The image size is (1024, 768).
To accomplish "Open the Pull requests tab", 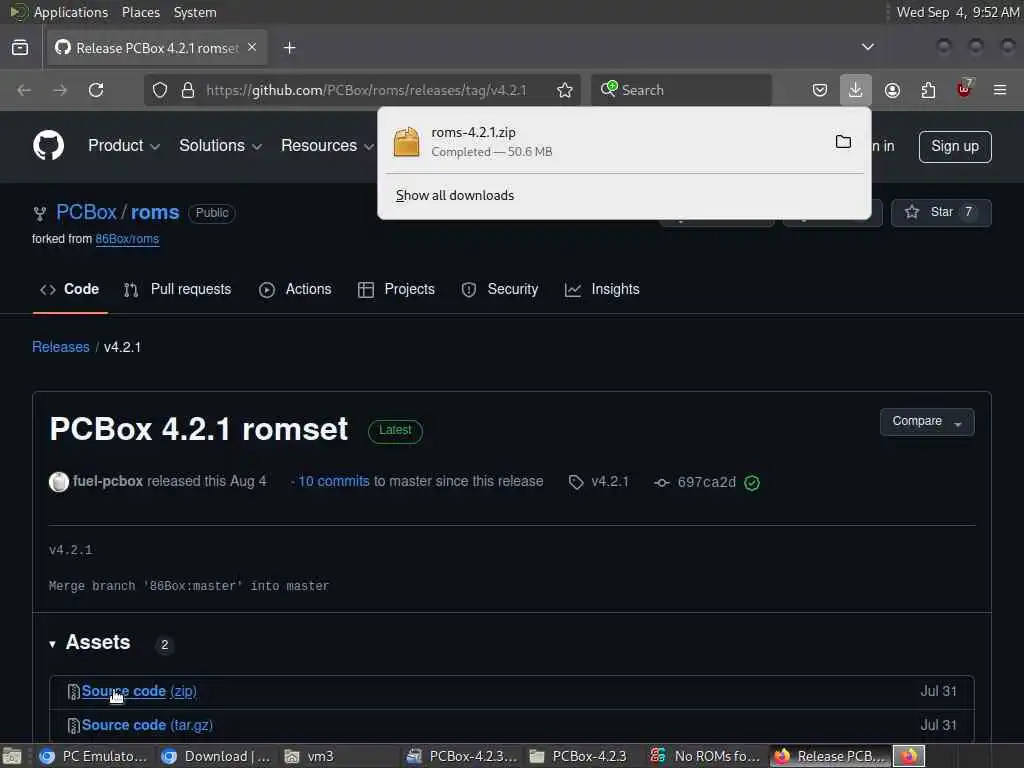I will pyautogui.click(x=178, y=289).
